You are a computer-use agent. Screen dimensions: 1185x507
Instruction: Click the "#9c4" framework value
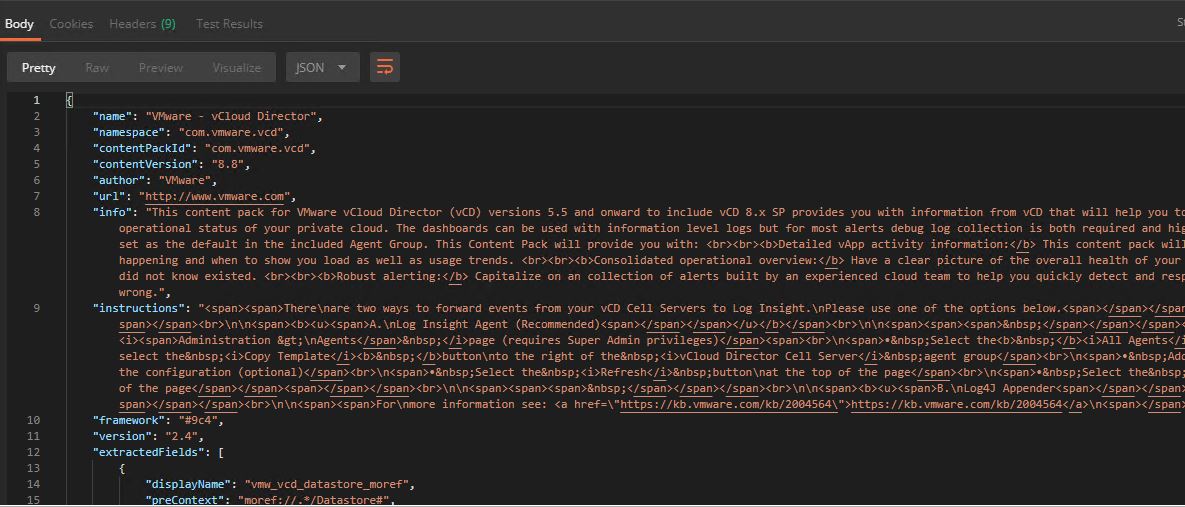click(x=199, y=419)
